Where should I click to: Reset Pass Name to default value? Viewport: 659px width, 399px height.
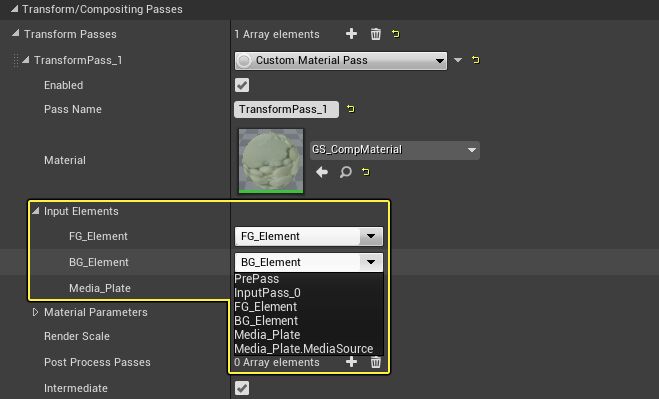tap(351, 109)
